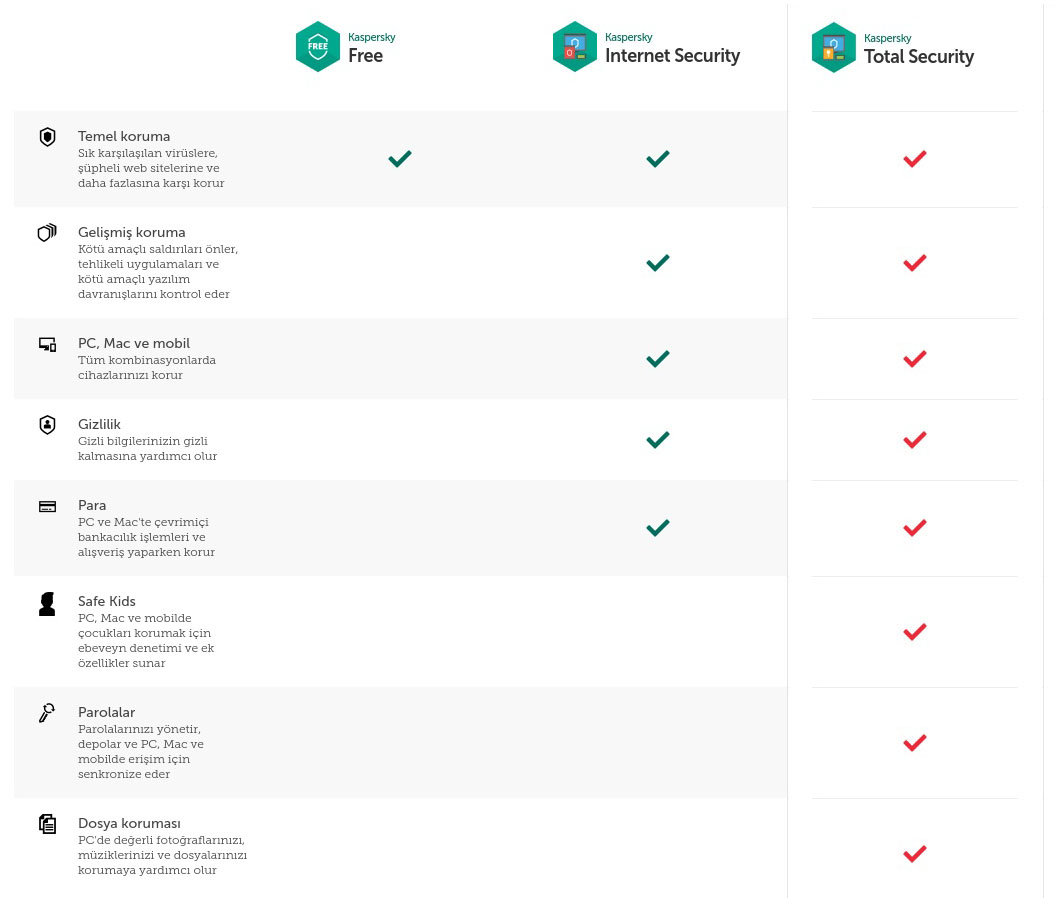Click the green Temel koruma checkmark under Free
This screenshot has height=898, width=1056.
400,158
